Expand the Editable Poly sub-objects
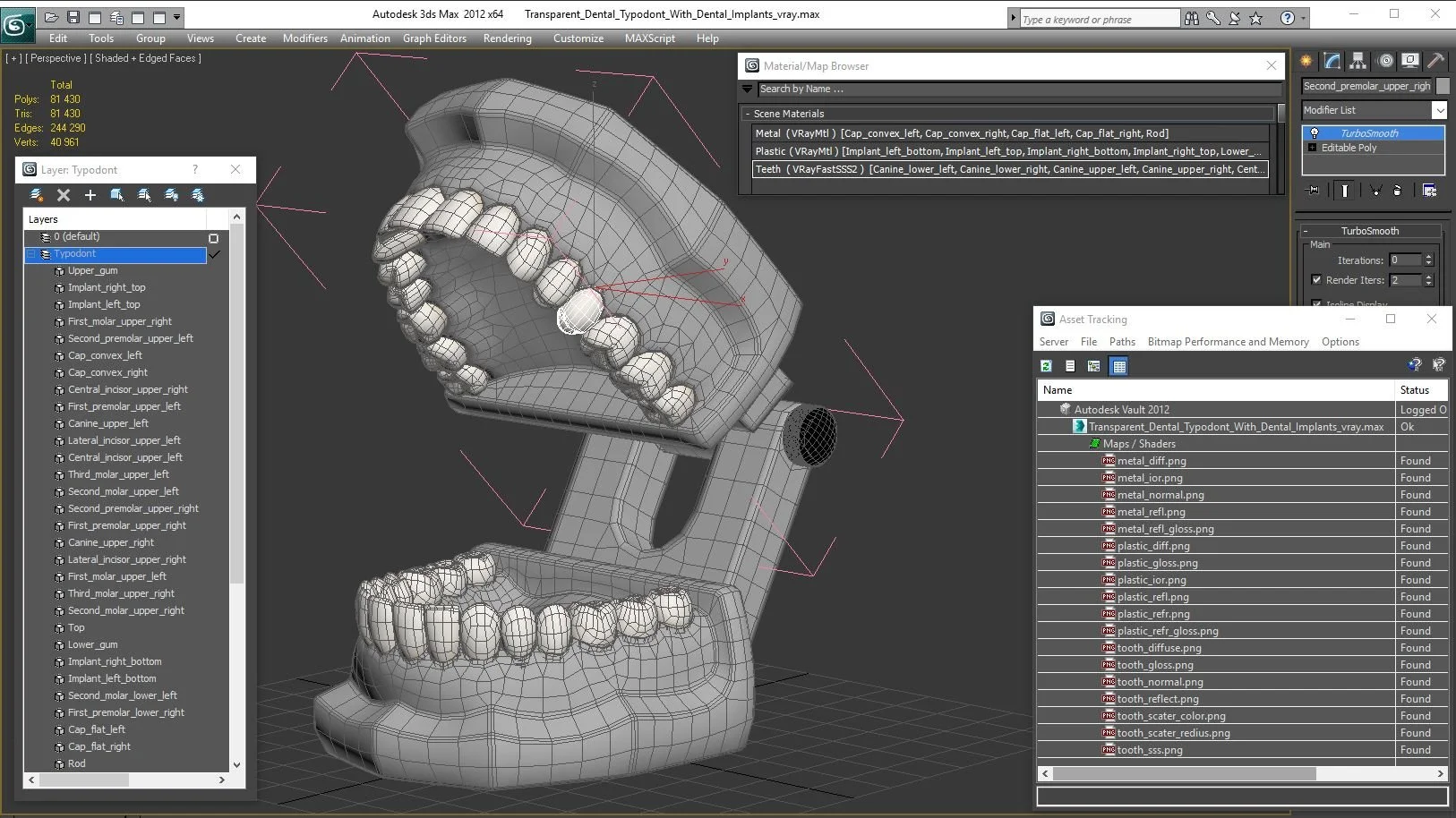This screenshot has height=818, width=1456. click(1313, 148)
